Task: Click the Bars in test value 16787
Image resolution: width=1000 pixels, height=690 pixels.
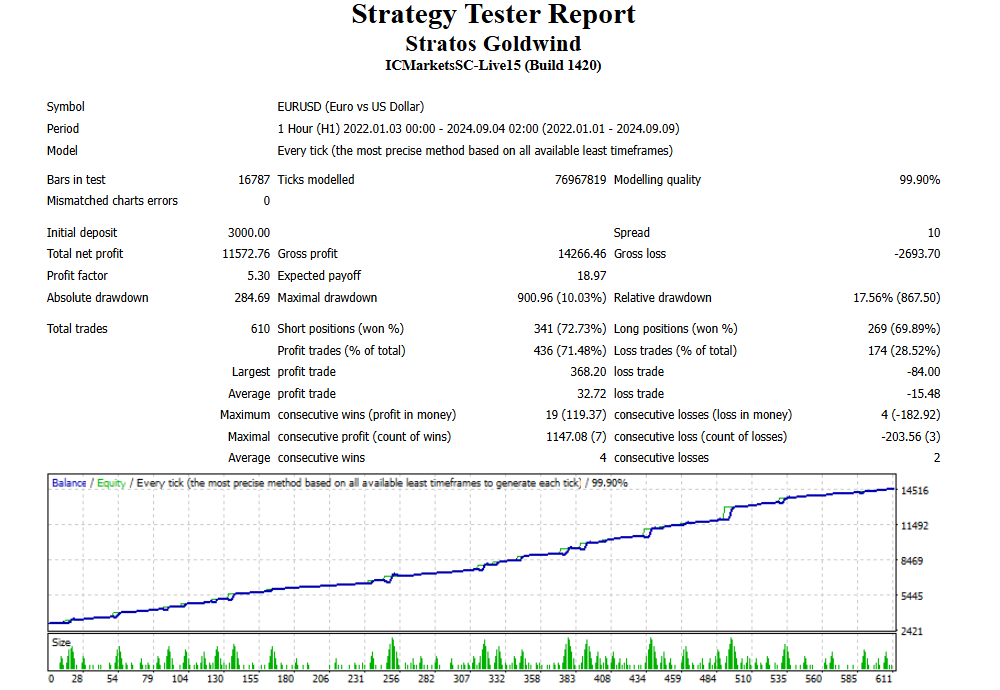Action: (254, 180)
